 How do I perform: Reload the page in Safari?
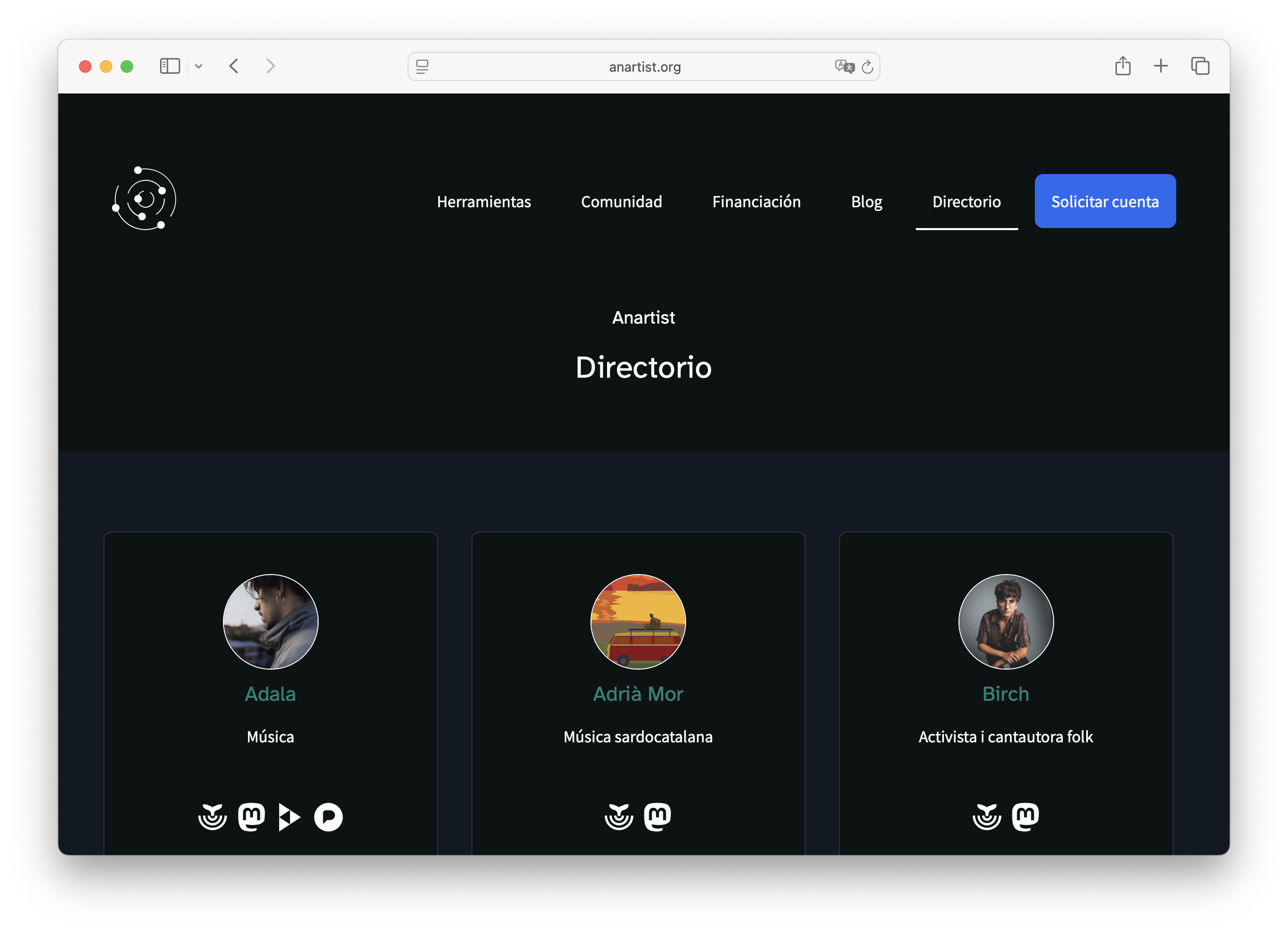867,67
